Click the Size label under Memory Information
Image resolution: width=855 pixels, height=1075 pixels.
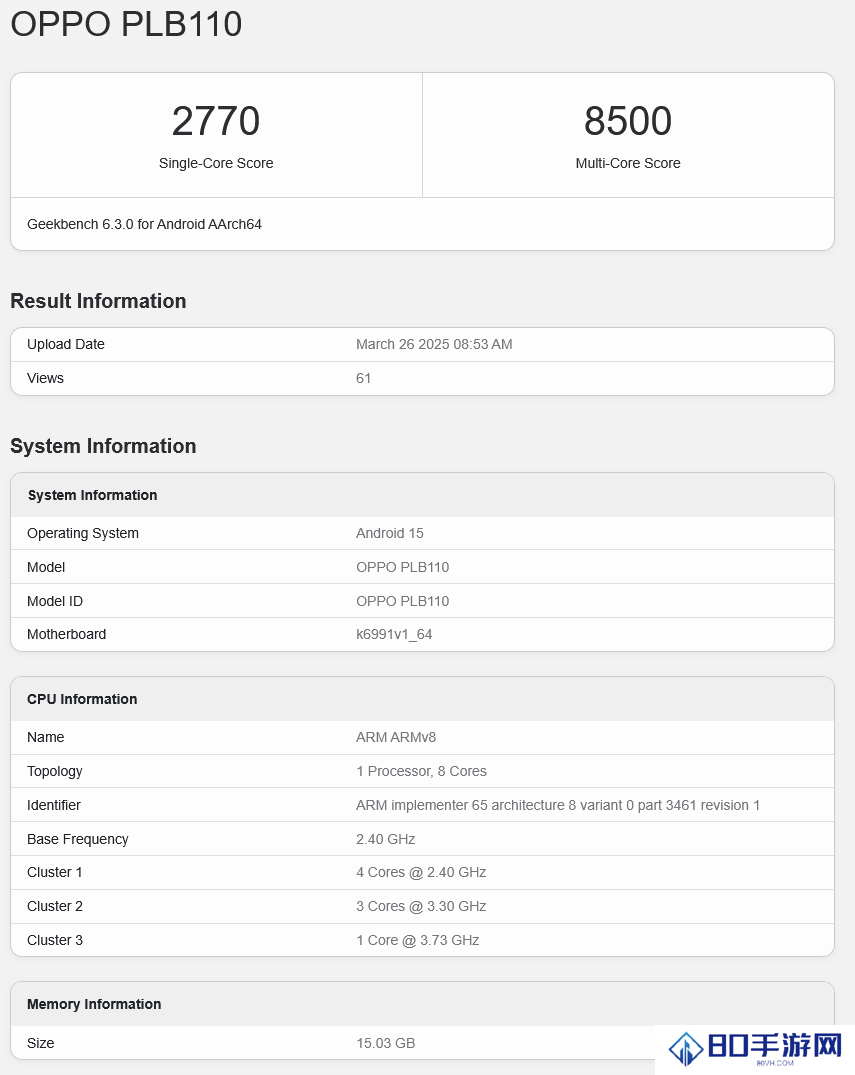40,1043
